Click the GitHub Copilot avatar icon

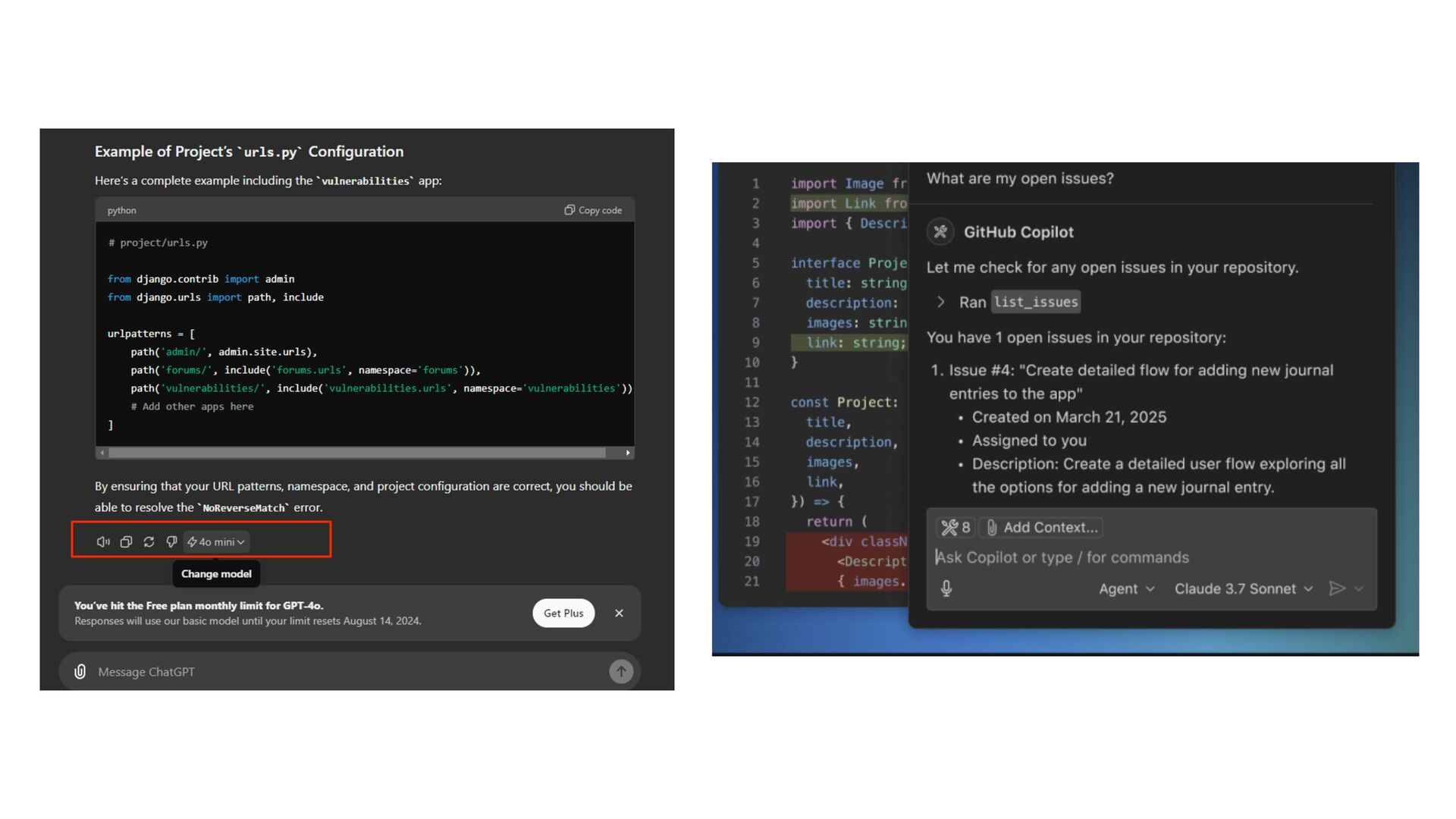pyautogui.click(x=940, y=232)
